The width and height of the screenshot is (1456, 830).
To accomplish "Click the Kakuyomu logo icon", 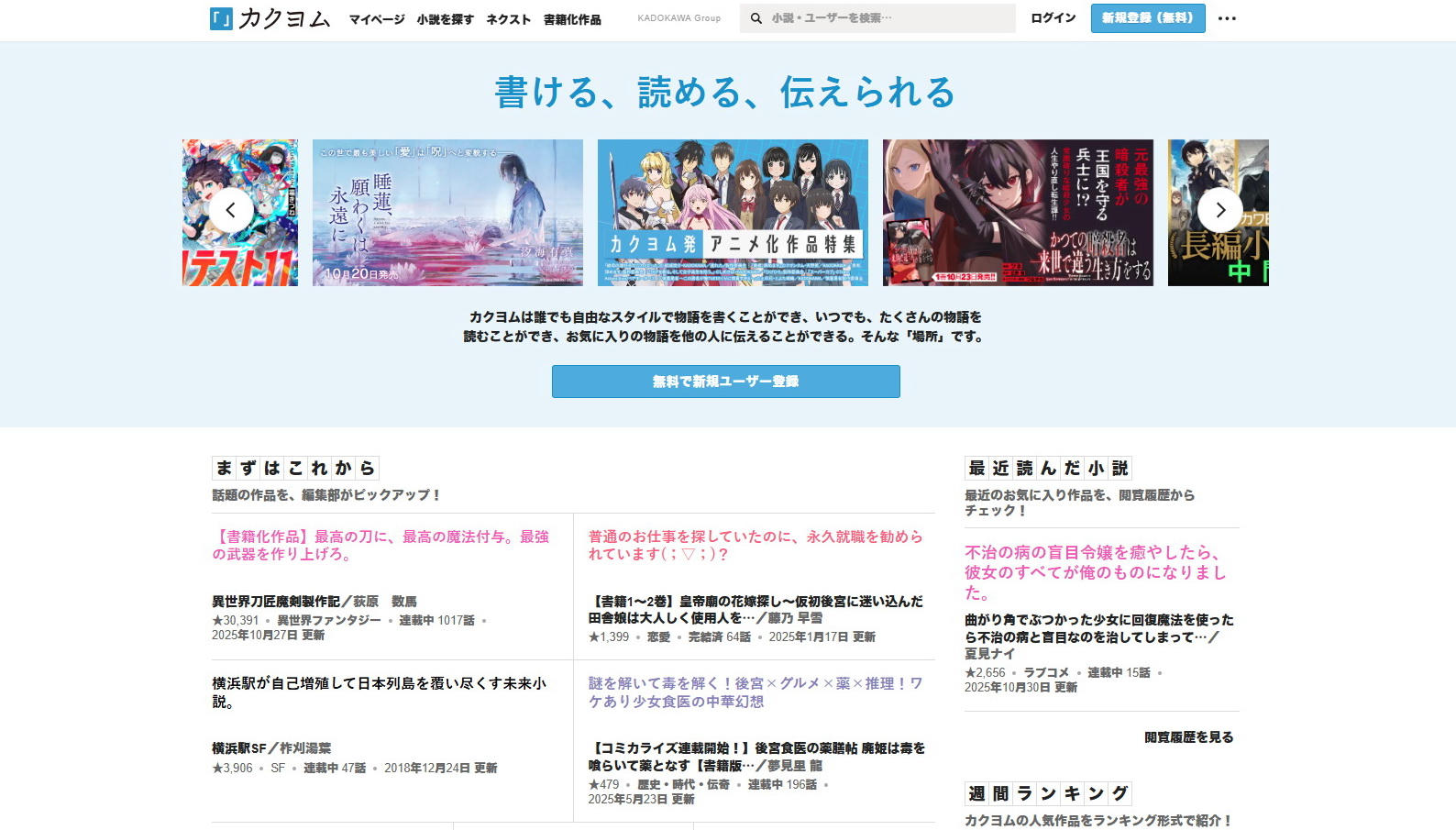I will tap(221, 18).
